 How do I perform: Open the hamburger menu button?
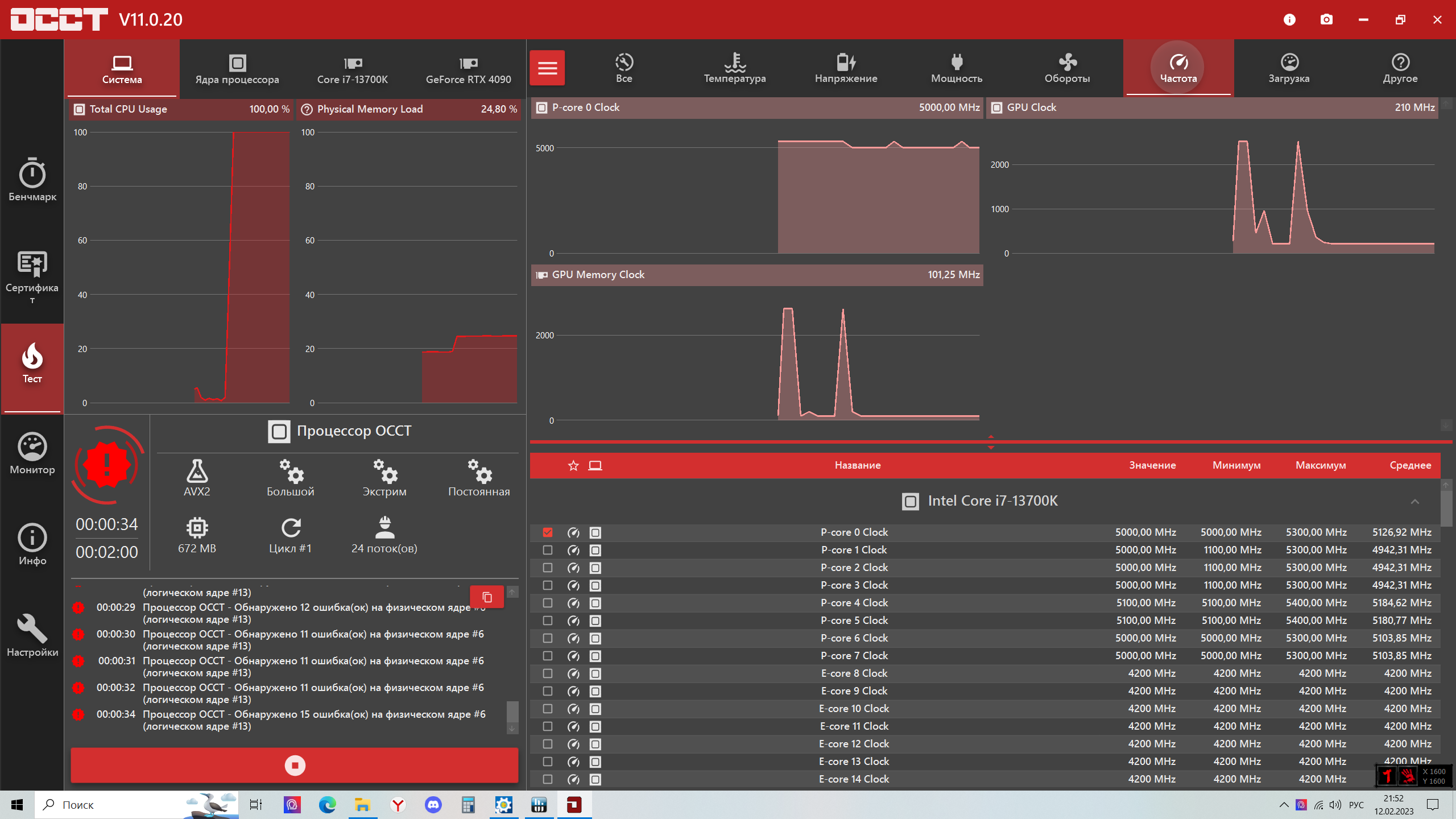tap(547, 68)
